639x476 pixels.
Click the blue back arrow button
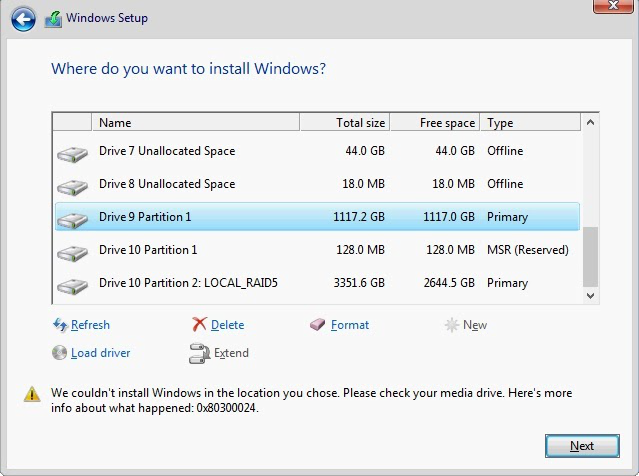click(x=23, y=19)
